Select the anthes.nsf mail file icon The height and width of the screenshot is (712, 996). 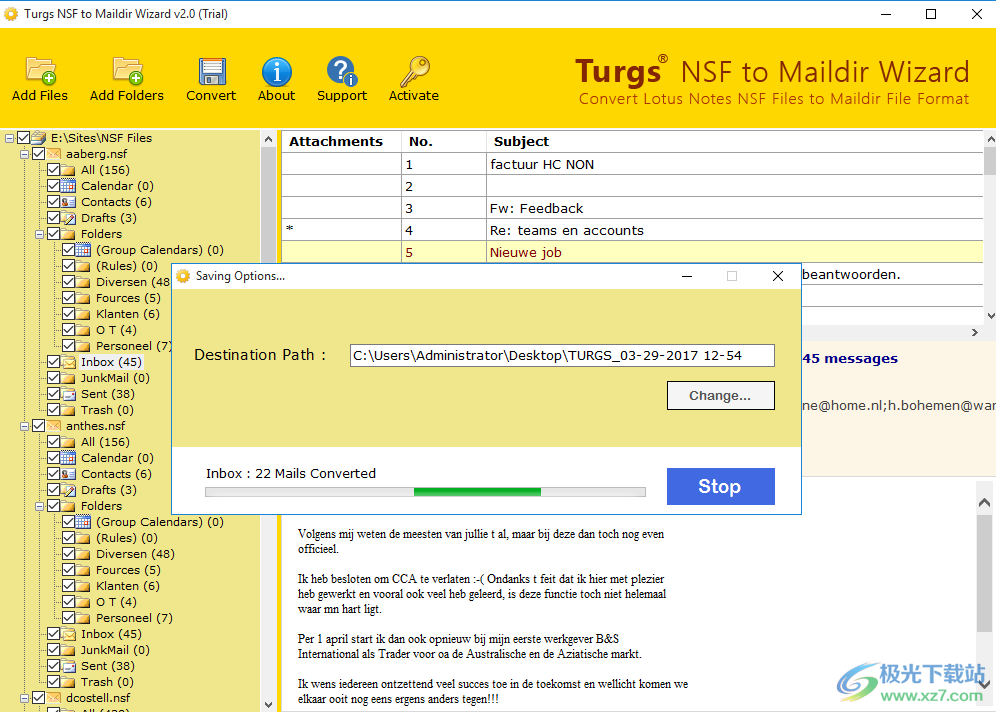pyautogui.click(x=54, y=426)
